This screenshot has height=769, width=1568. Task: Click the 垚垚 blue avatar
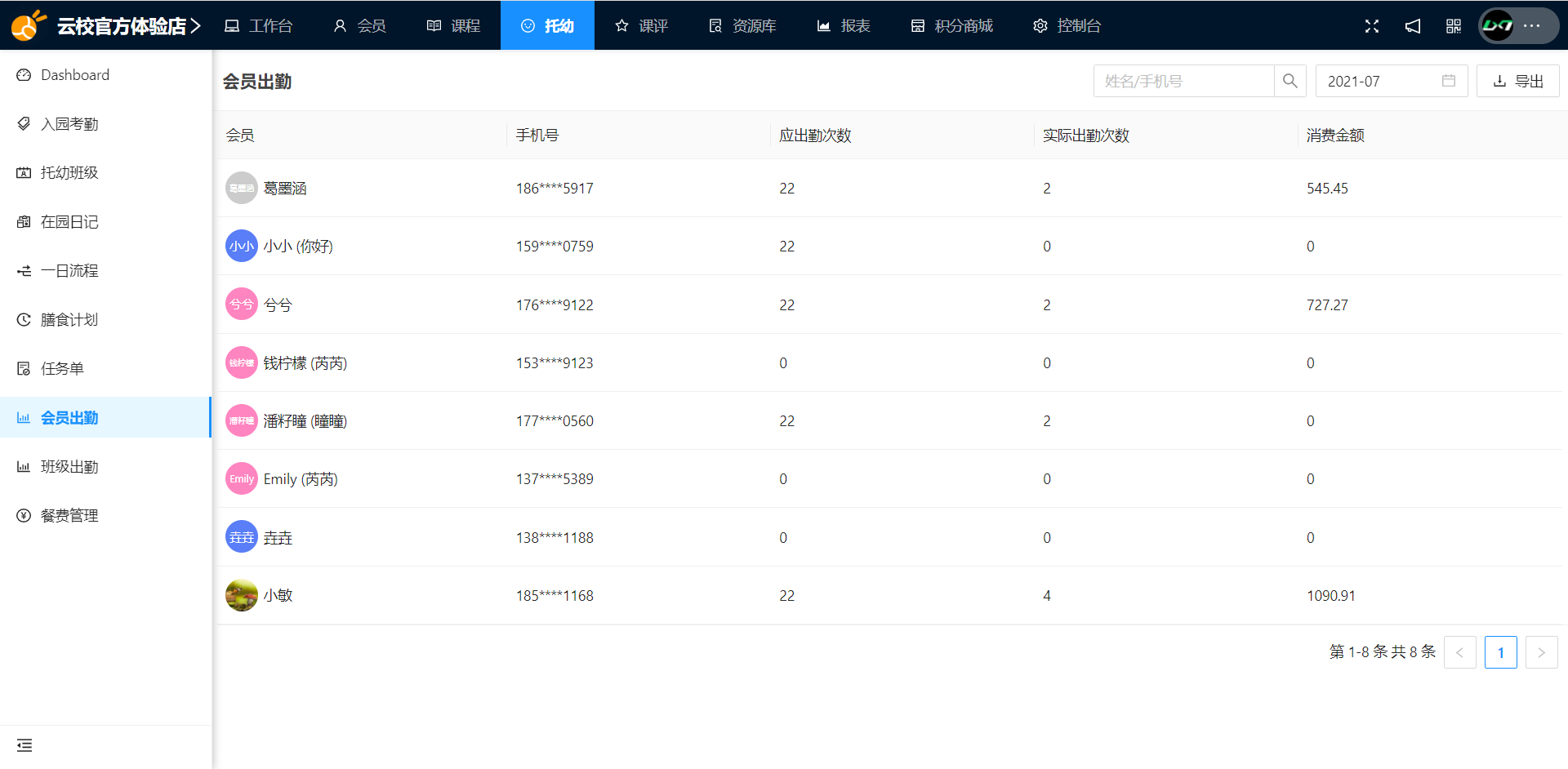coord(242,537)
